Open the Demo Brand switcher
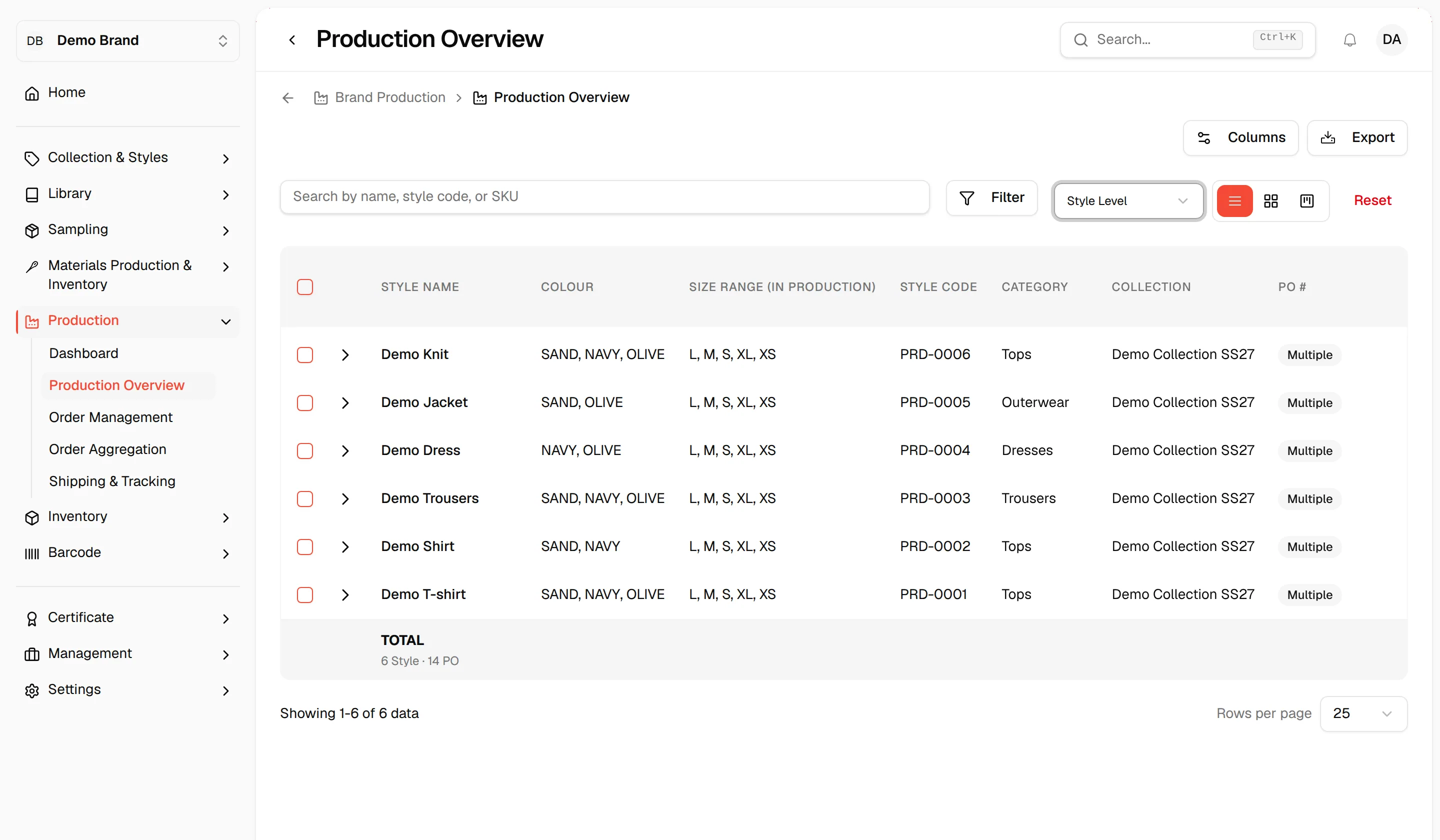This screenshot has width=1440, height=840. pos(128,40)
